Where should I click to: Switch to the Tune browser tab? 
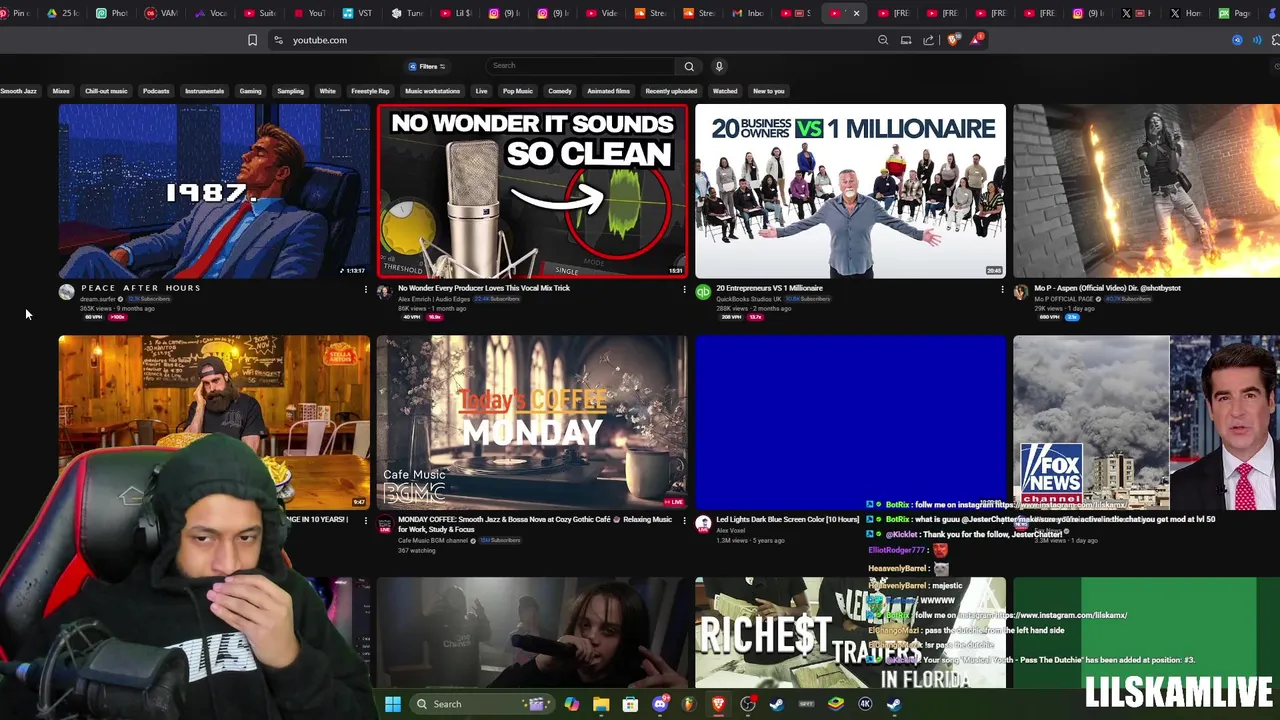[x=408, y=13]
